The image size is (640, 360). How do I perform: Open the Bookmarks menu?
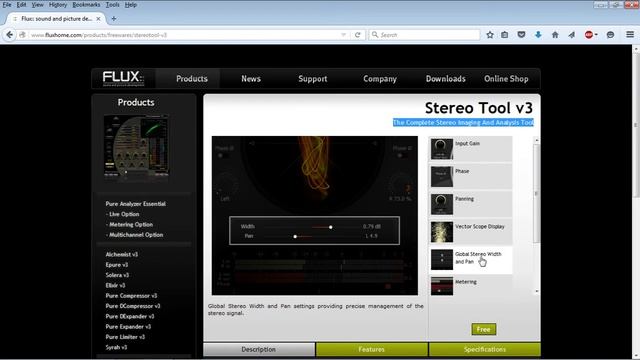(86, 5)
